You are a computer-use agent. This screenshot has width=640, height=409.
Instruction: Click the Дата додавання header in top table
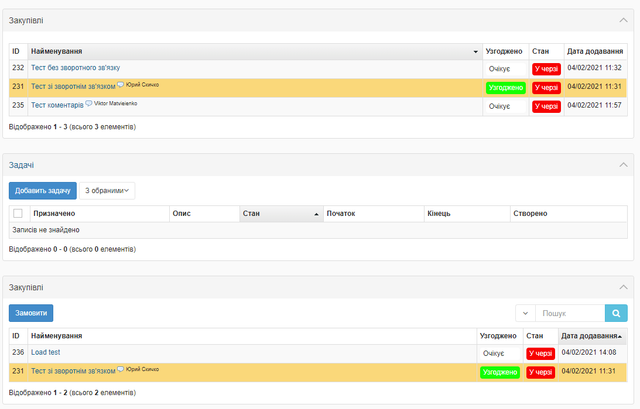pyautogui.click(x=595, y=51)
